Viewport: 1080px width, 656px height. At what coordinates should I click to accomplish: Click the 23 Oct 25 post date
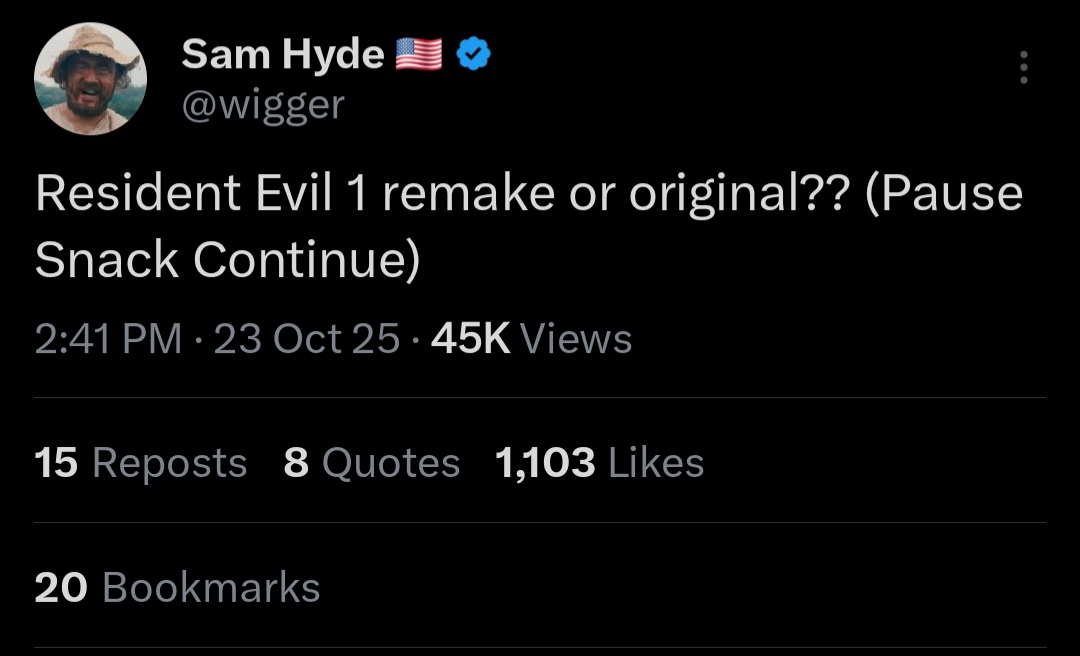306,339
